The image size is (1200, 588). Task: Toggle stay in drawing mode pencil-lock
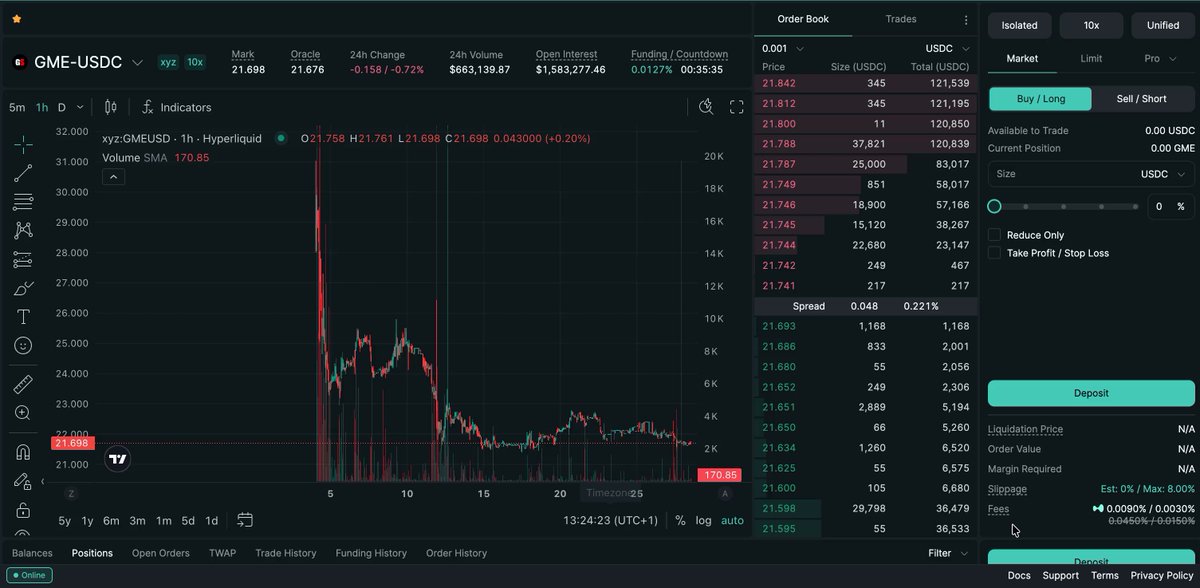23,481
